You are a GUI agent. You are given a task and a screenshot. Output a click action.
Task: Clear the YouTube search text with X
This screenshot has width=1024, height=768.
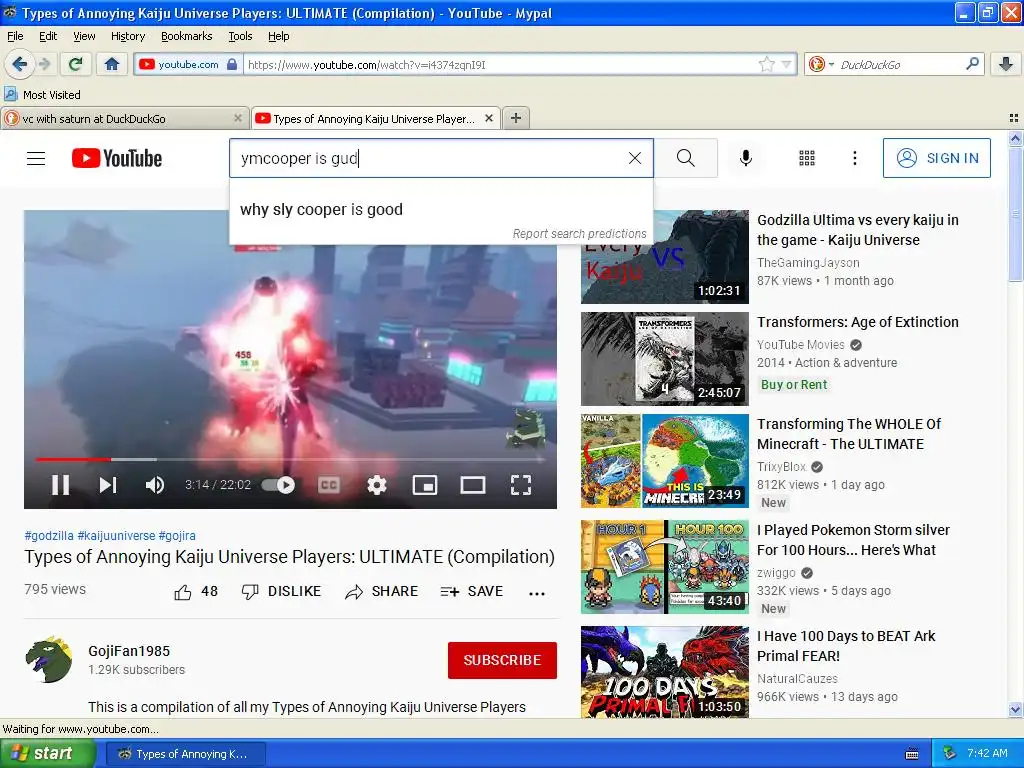(x=634, y=158)
